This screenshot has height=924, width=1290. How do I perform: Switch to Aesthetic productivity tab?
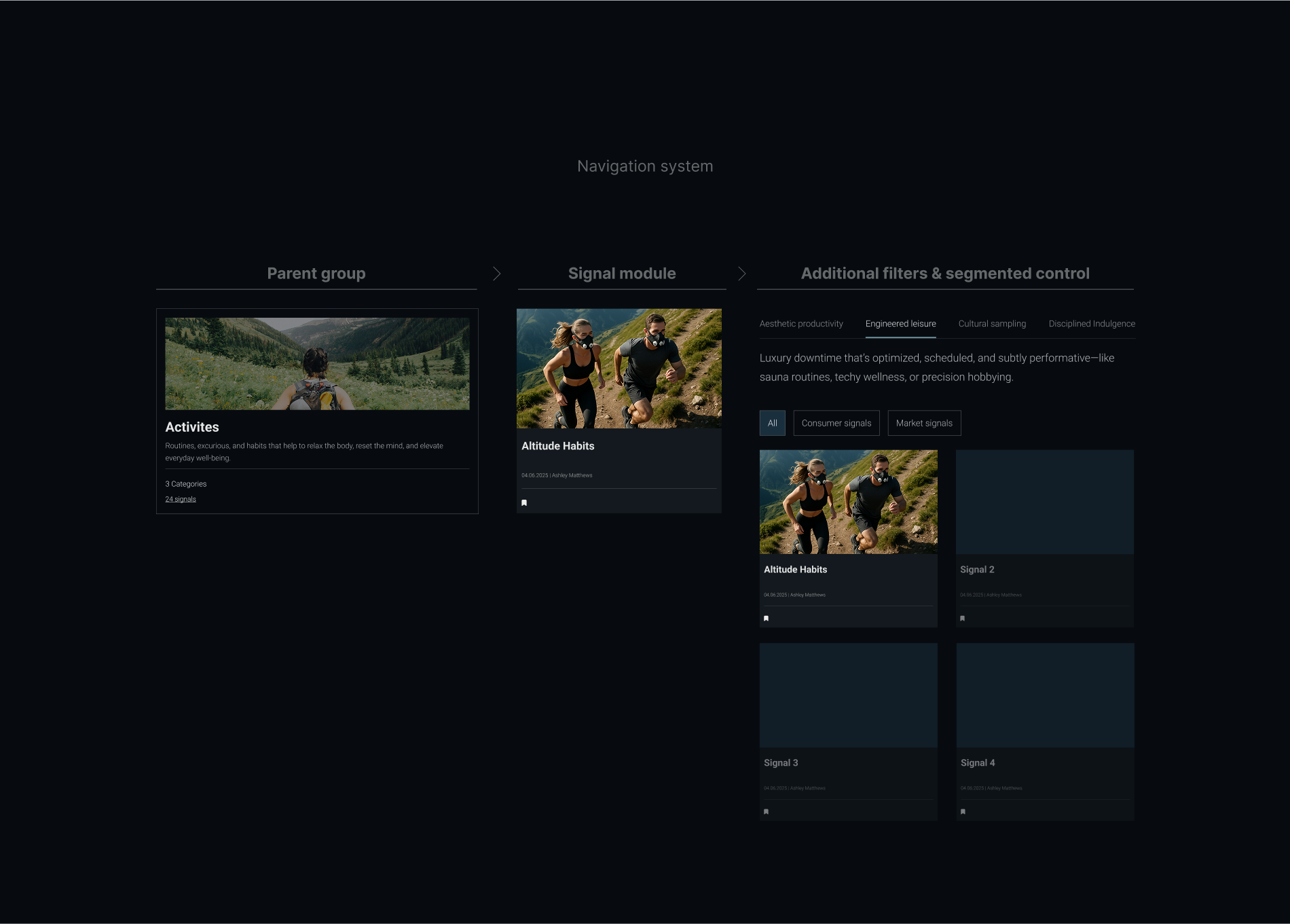pyautogui.click(x=801, y=324)
